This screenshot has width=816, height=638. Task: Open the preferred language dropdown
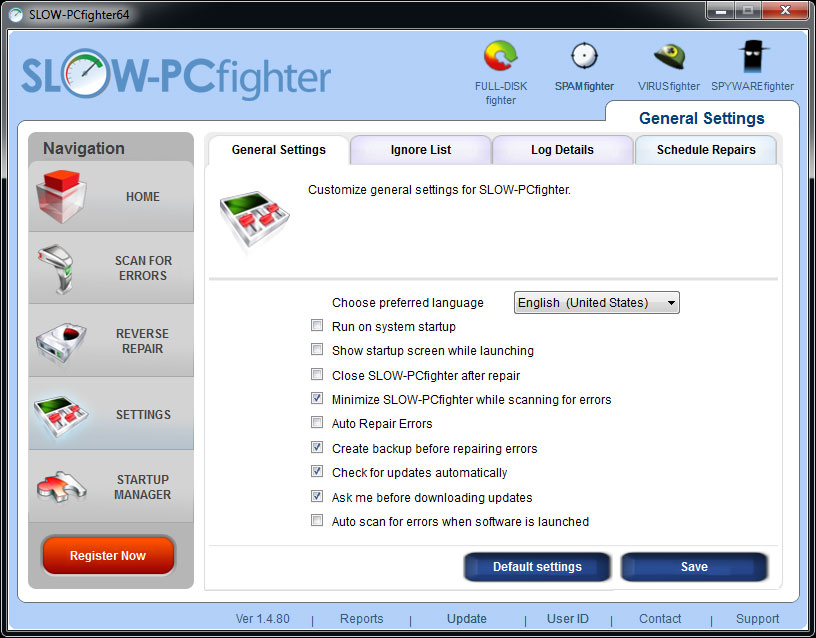point(596,302)
